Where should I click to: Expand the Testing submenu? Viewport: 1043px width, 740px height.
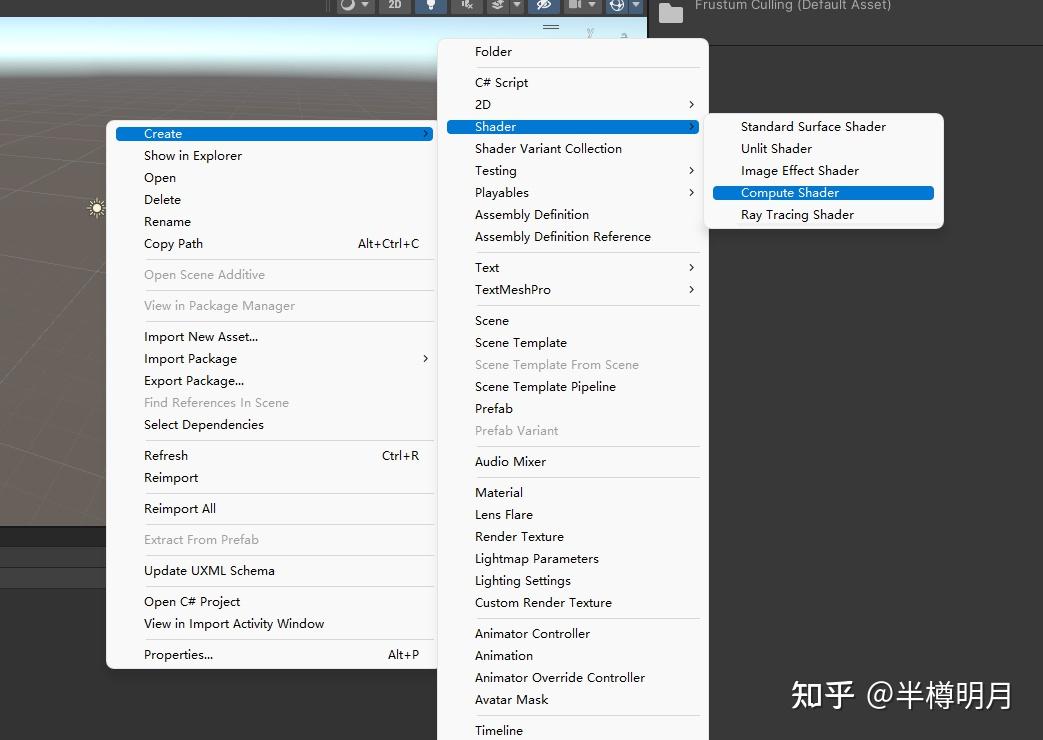tap(495, 170)
